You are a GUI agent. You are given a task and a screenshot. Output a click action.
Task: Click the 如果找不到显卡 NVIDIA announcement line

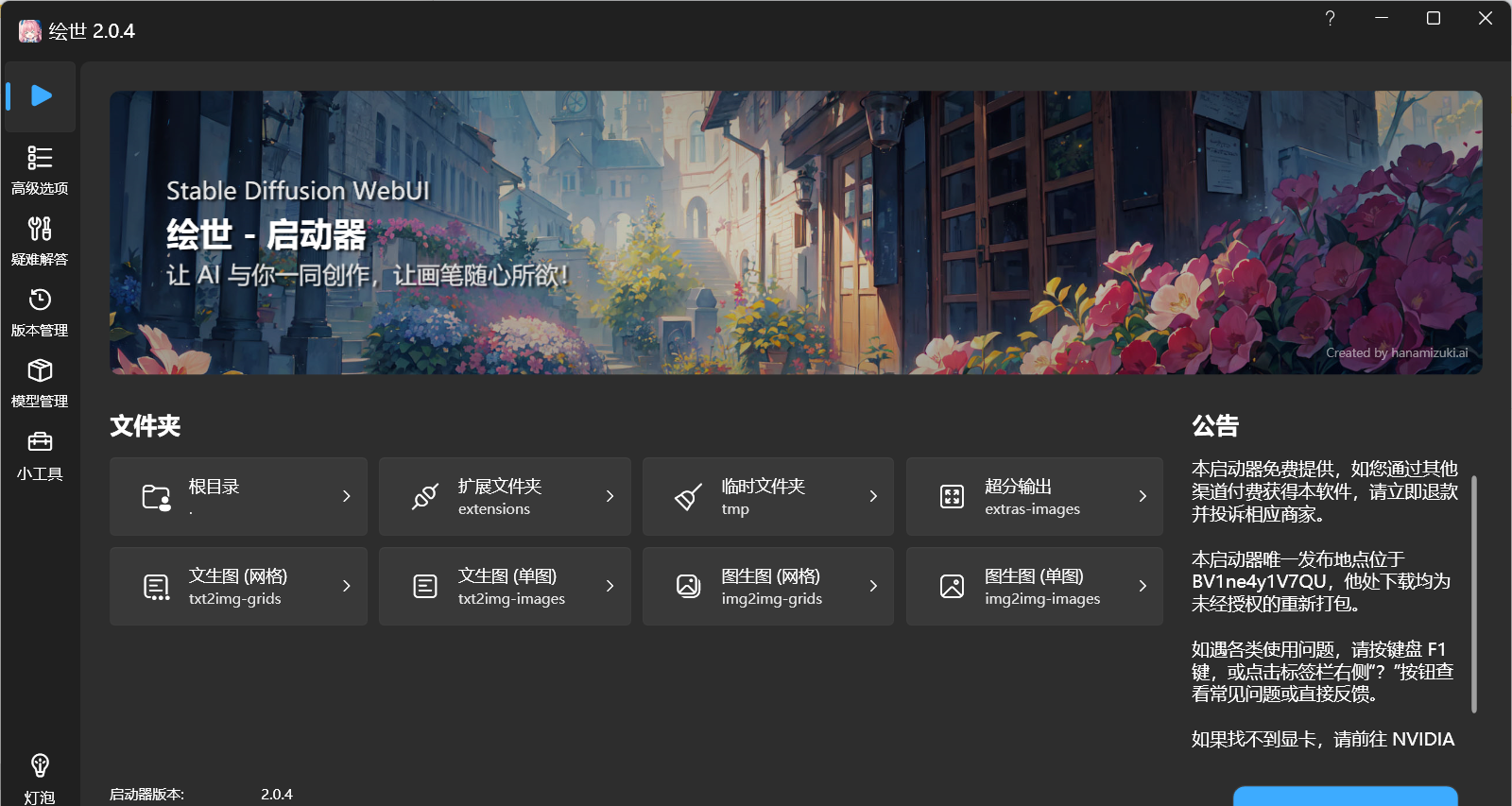pos(1323,739)
